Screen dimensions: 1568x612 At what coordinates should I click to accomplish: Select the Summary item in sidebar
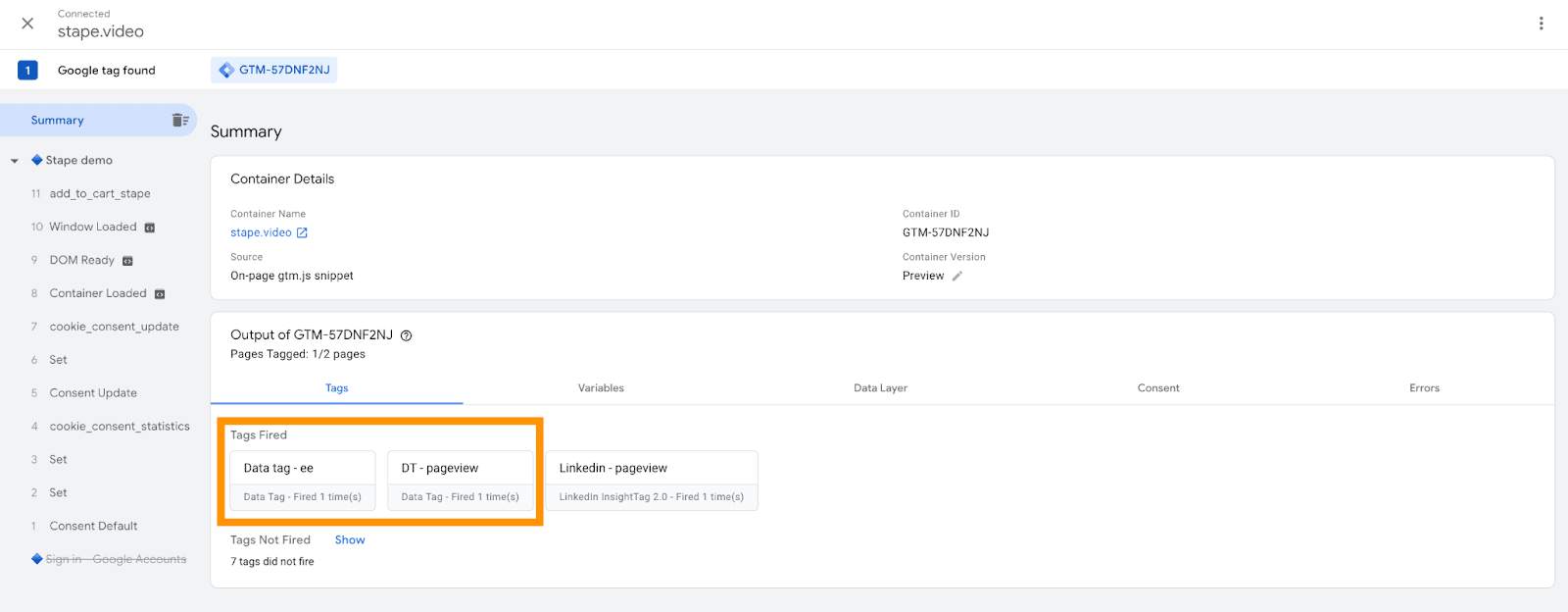coord(98,121)
